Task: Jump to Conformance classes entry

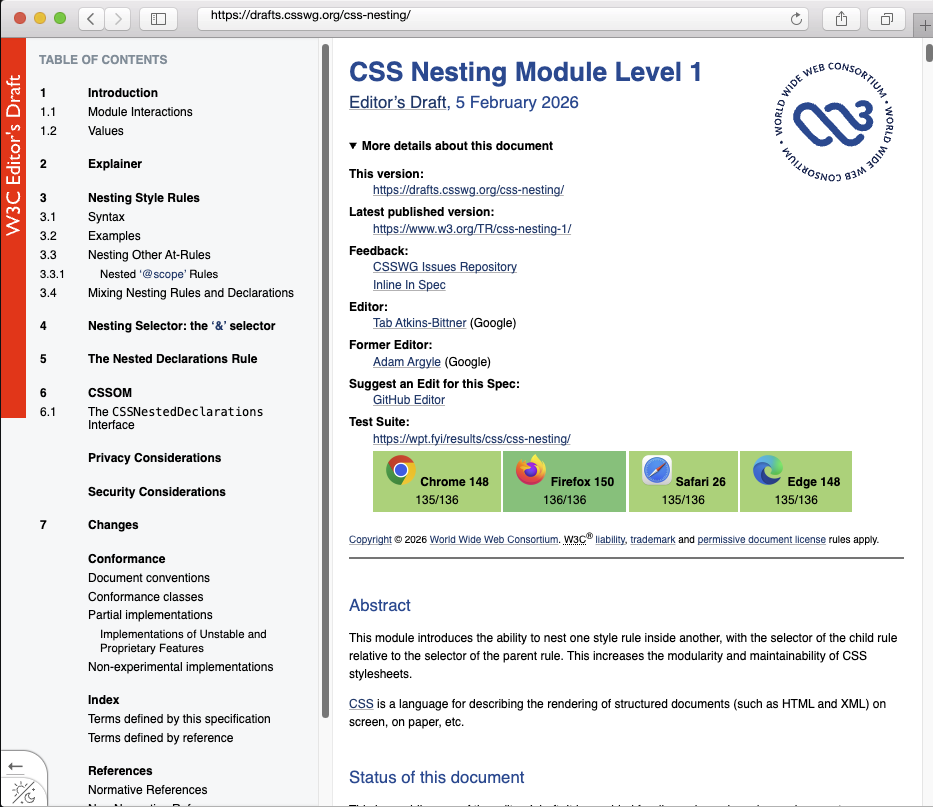Action: [x=146, y=597]
